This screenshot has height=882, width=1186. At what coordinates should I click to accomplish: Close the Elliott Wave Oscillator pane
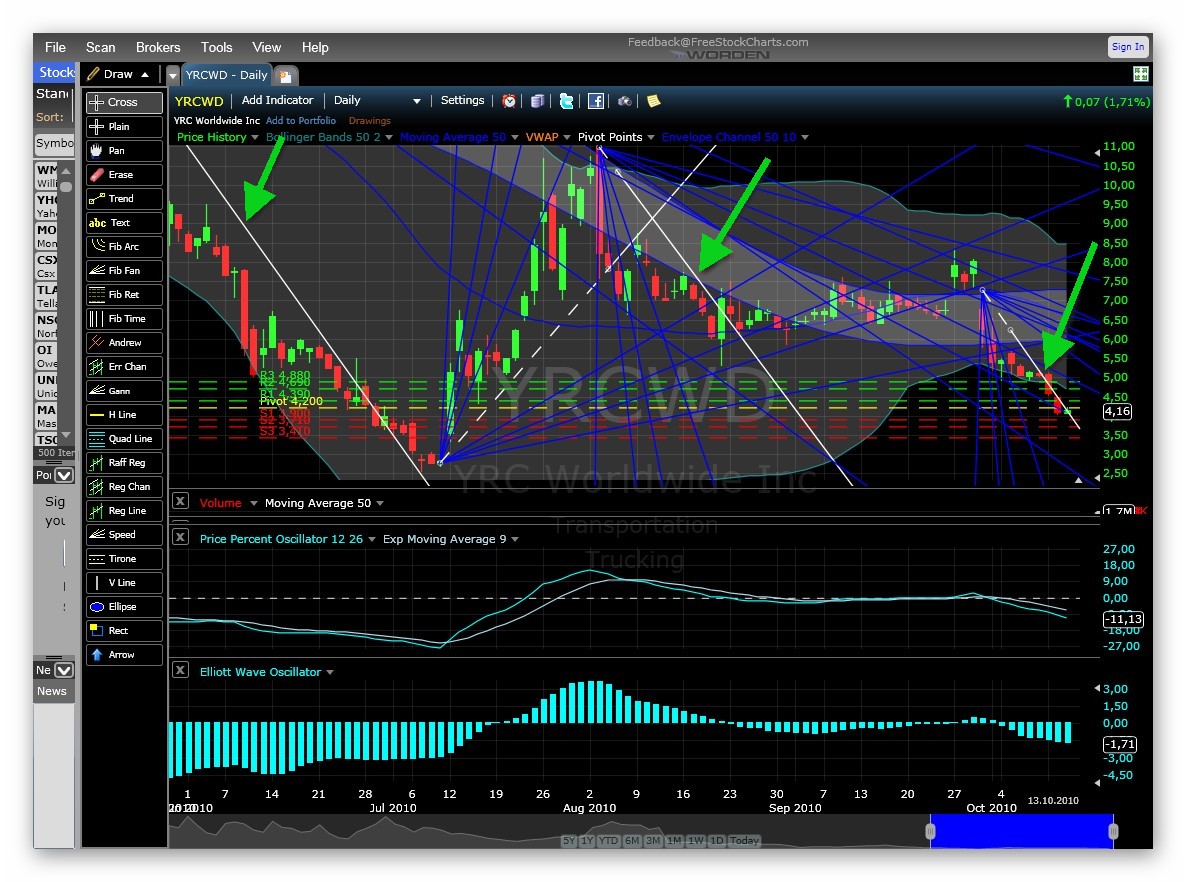pyautogui.click(x=180, y=669)
